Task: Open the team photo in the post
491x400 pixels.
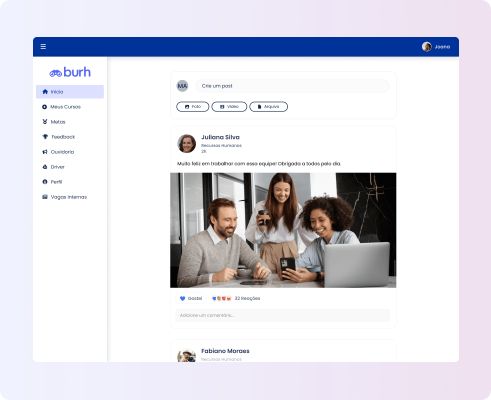Action: coord(283,230)
